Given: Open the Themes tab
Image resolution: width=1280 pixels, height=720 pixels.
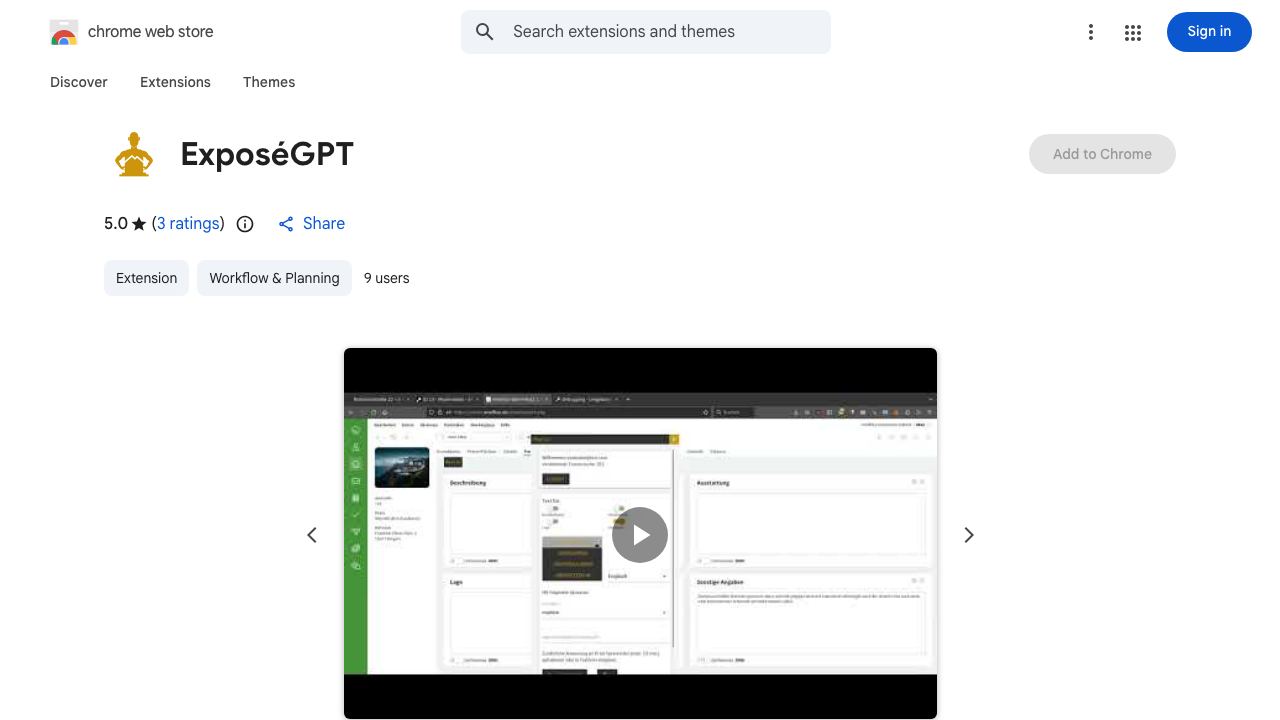Looking at the screenshot, I should coord(269,82).
